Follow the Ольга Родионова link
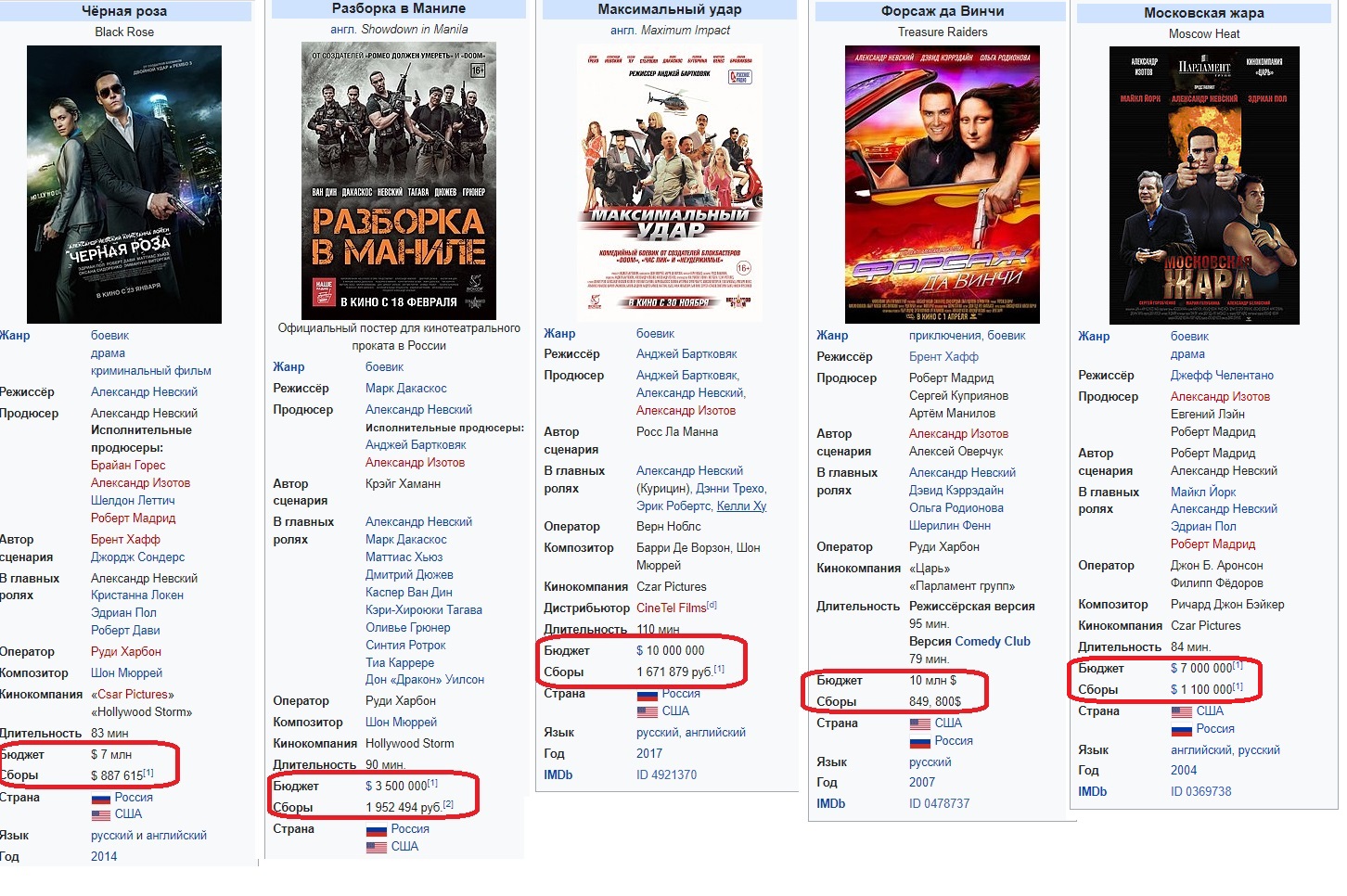Image resolution: width=1347 pixels, height=896 pixels. (956, 508)
